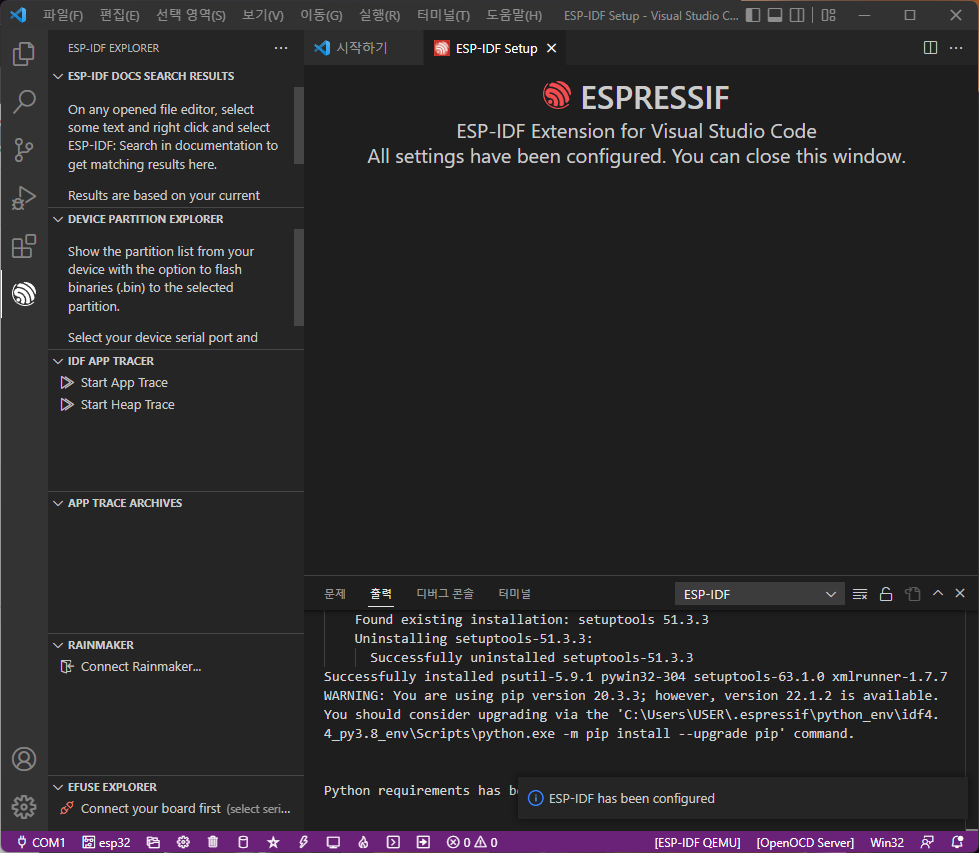Clear the output panel
The width and height of the screenshot is (979, 853).
point(860,594)
